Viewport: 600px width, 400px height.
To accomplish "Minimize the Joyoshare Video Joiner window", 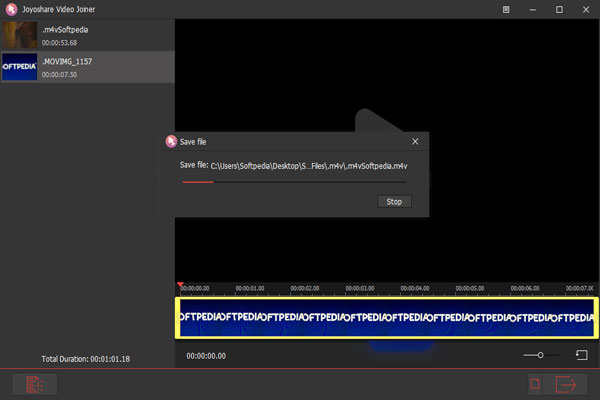I will (x=530, y=10).
